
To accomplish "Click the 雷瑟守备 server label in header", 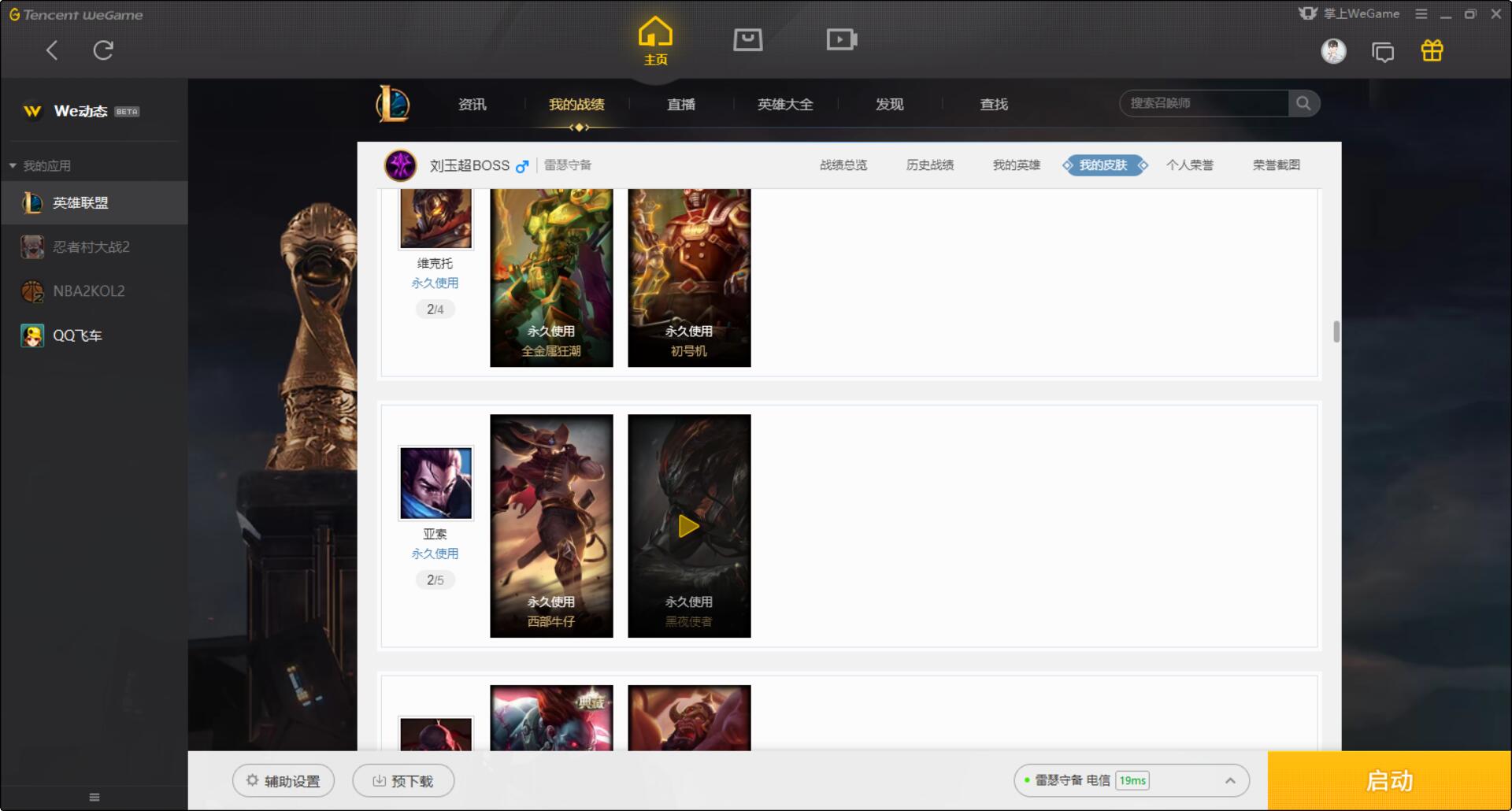I will click(x=568, y=165).
